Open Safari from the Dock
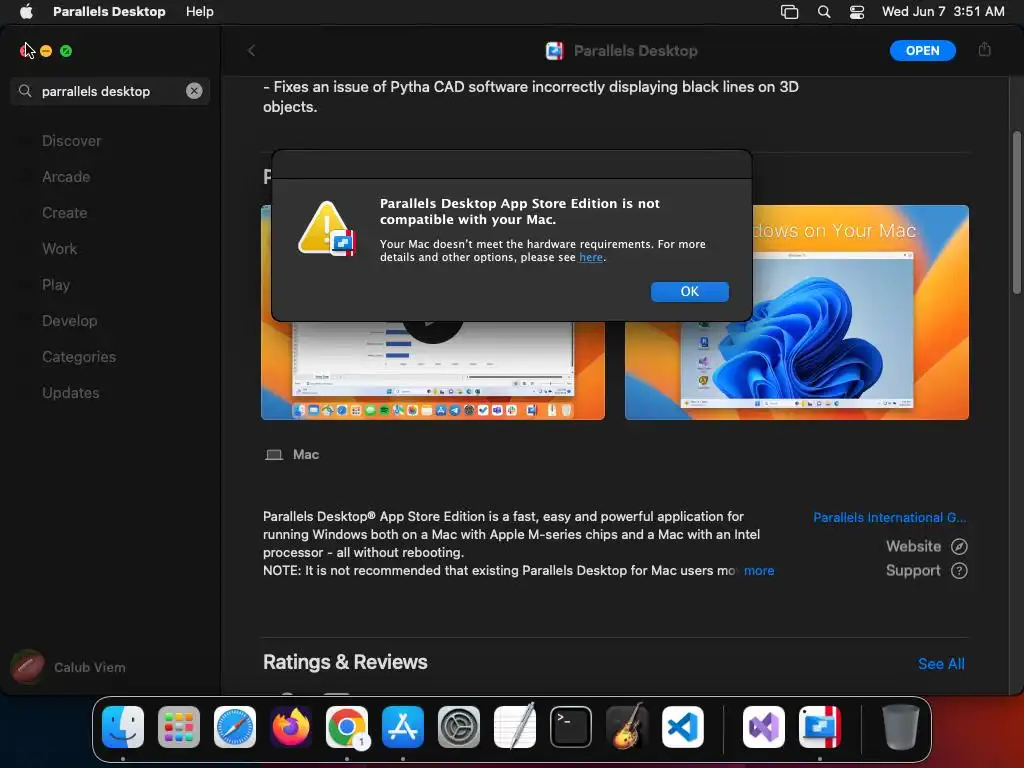The height and width of the screenshot is (768, 1024). (235, 727)
